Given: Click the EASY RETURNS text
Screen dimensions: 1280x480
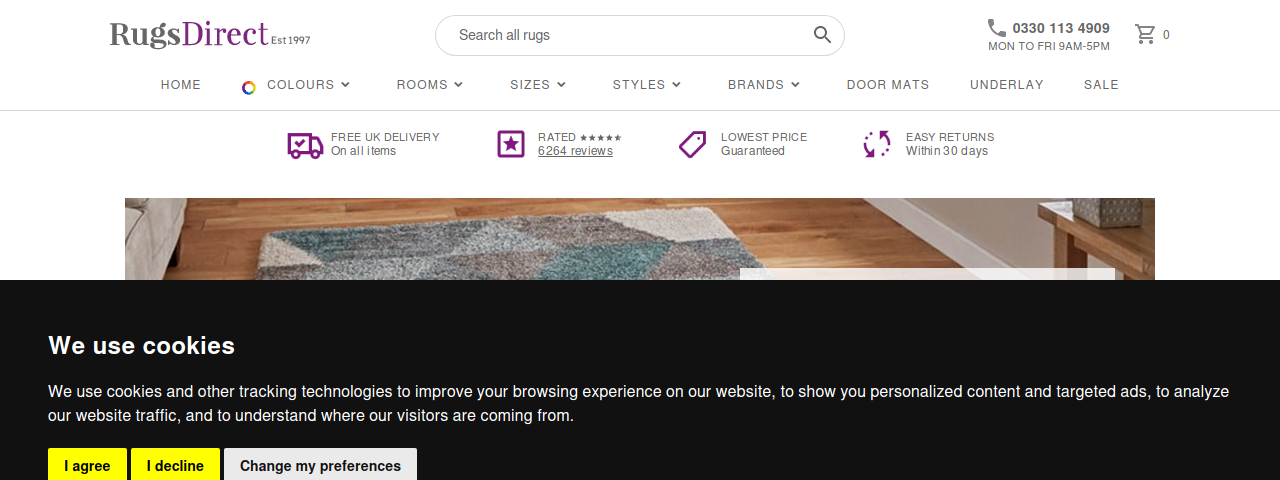Looking at the screenshot, I should [x=950, y=137].
